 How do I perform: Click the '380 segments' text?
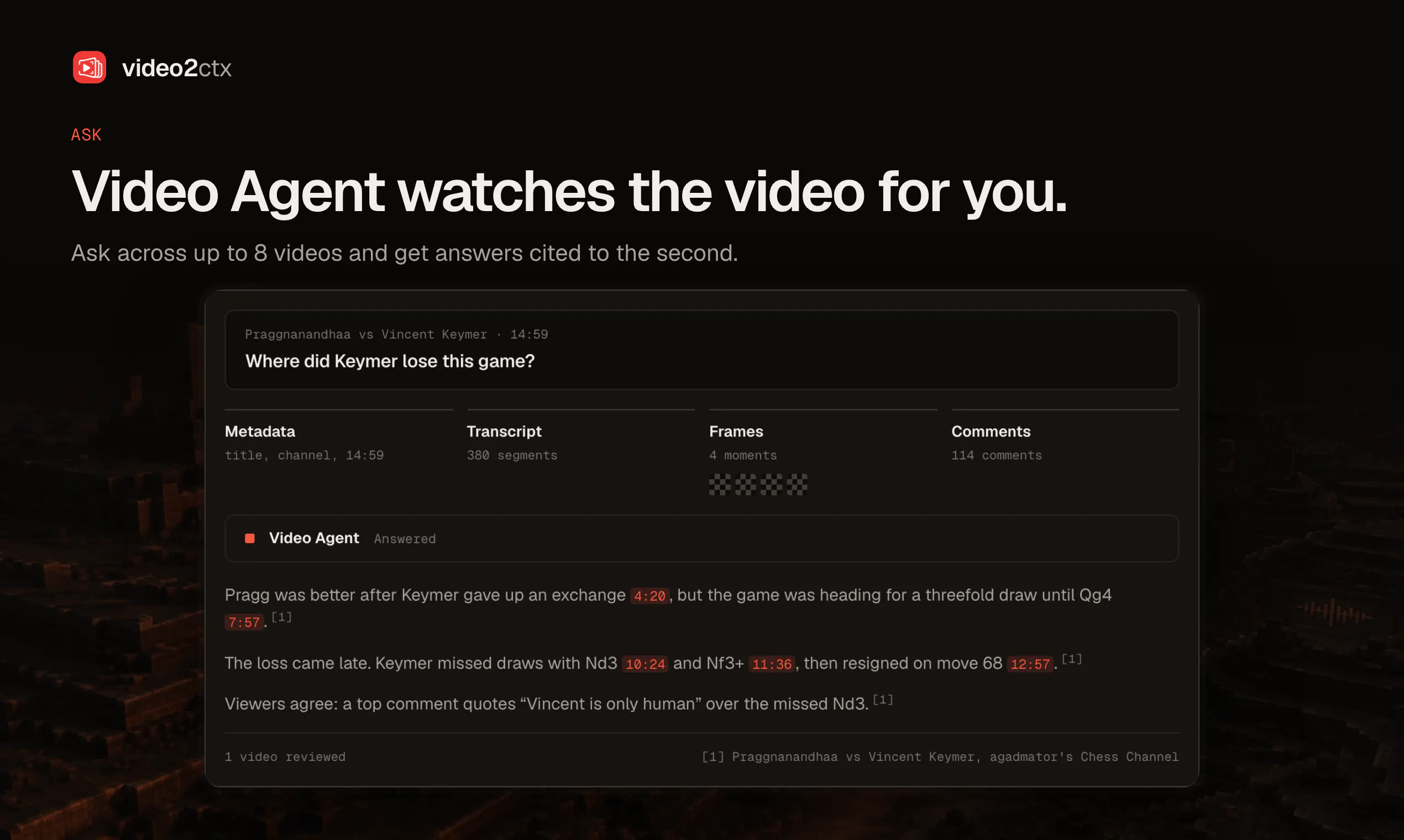pos(512,455)
